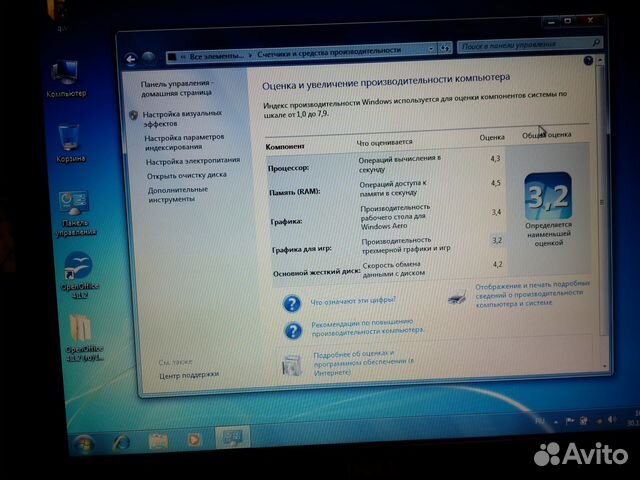Click the Графика для игр row label
This screenshot has width=640, height=480.
(302, 249)
